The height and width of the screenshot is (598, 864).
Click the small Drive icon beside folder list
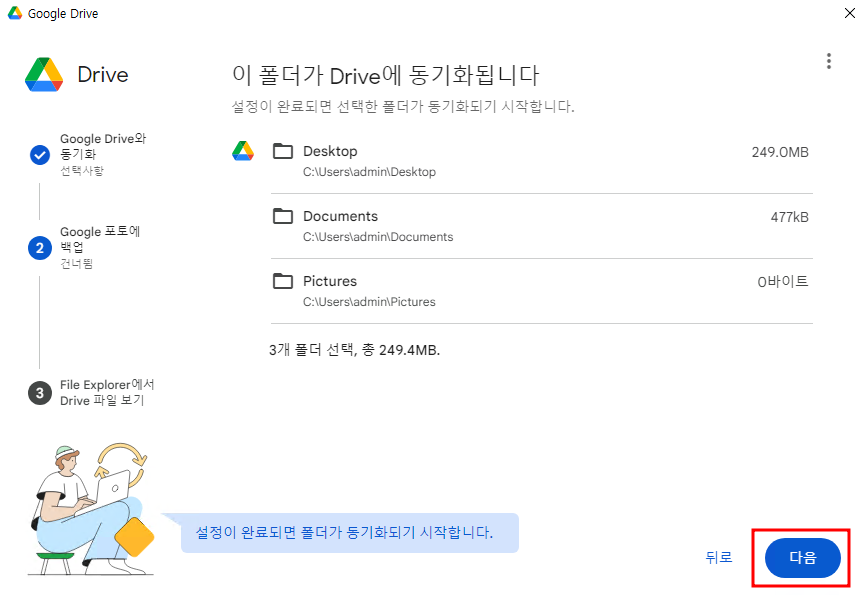(x=243, y=151)
